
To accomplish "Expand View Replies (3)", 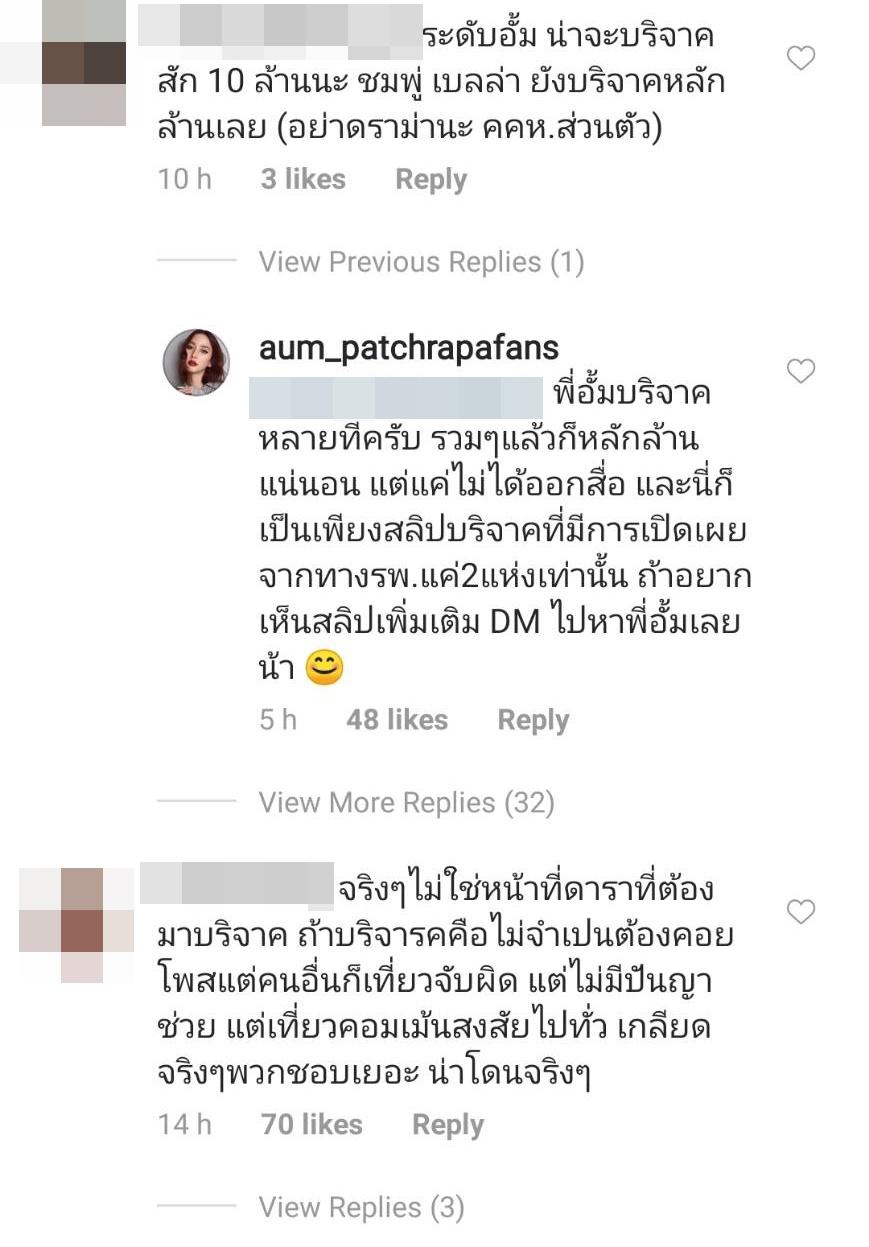I will [x=362, y=1207].
